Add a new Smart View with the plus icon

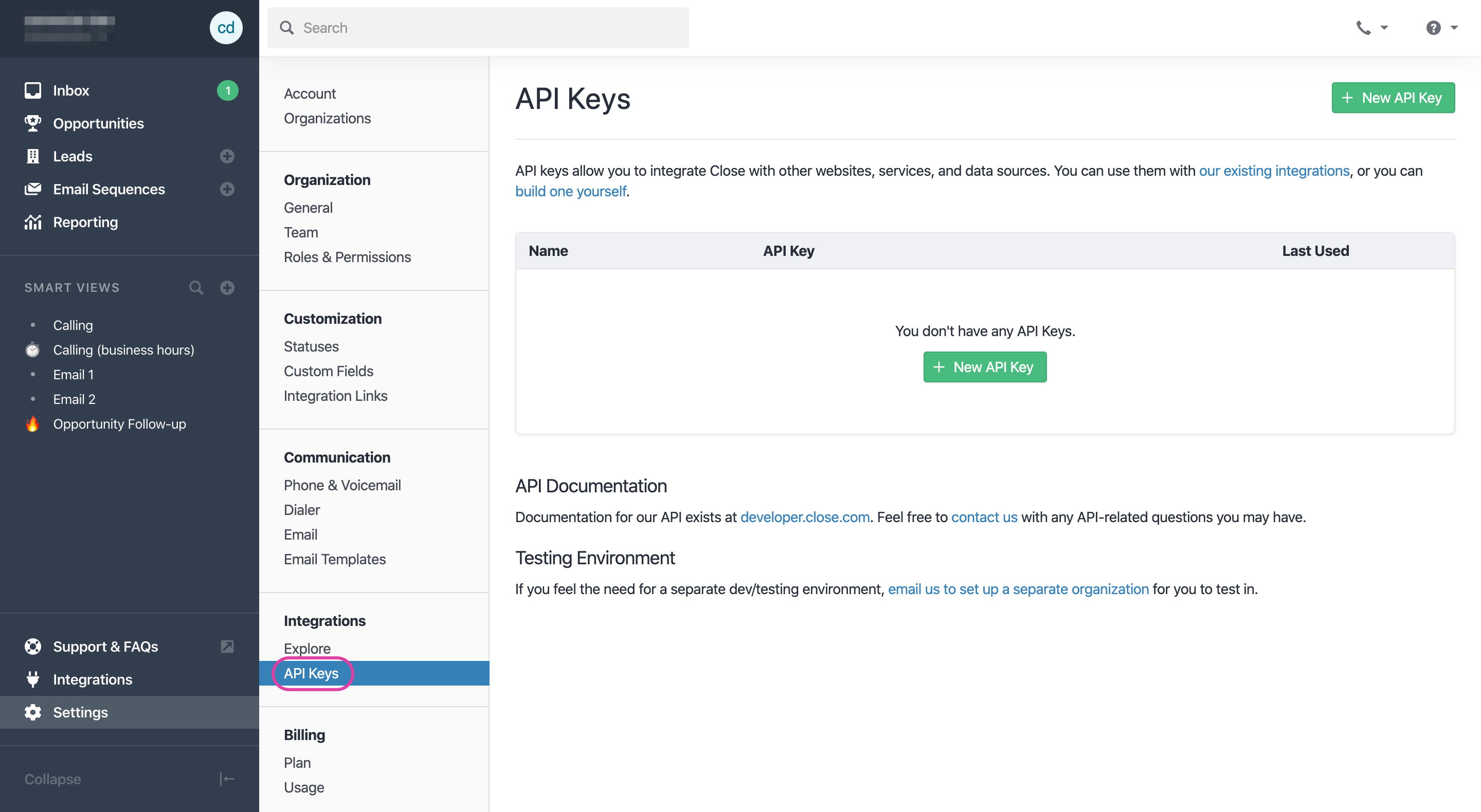pos(228,287)
